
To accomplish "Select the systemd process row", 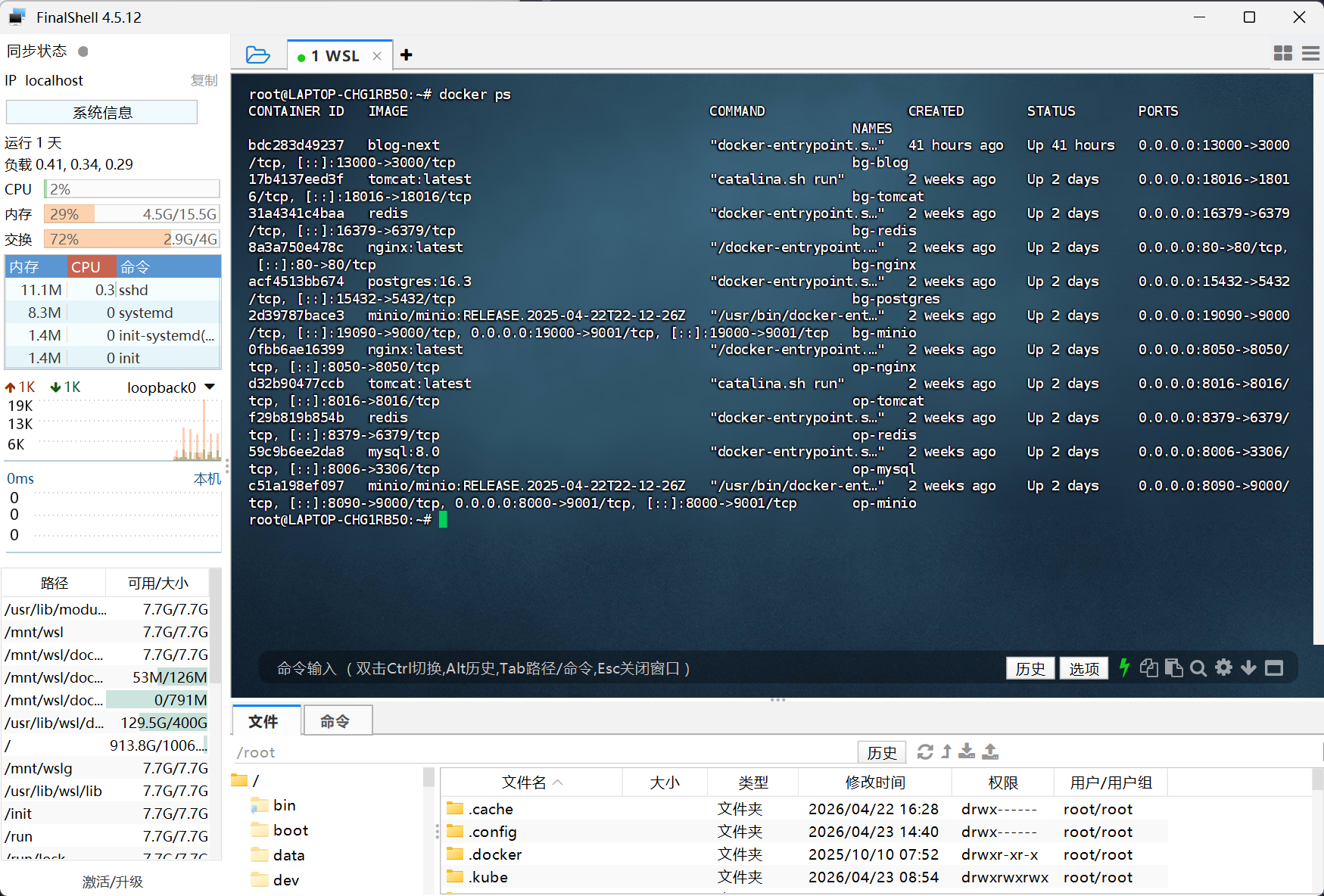I will point(113,313).
